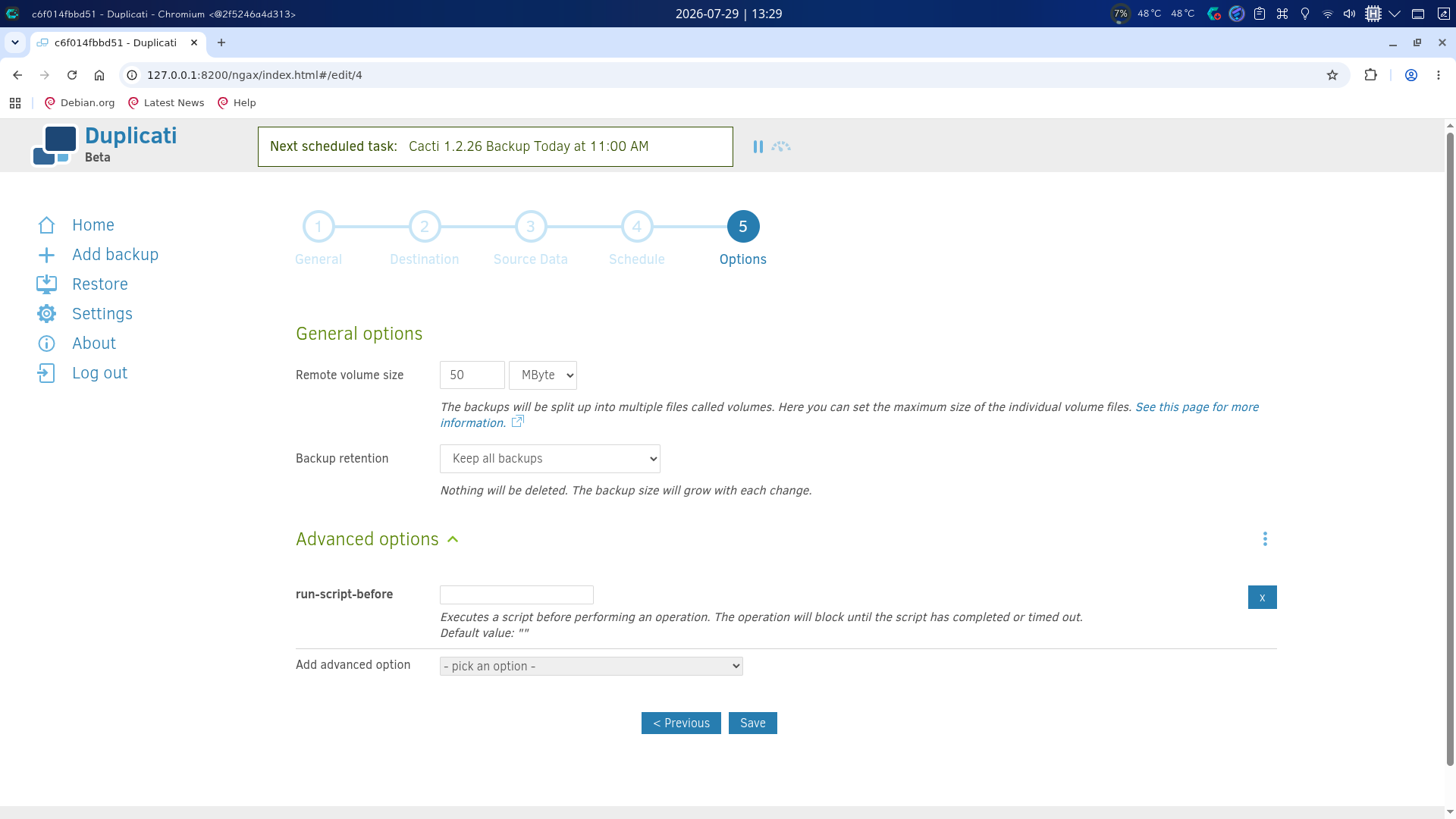Pause Duplicati with the pause icon

(x=758, y=147)
